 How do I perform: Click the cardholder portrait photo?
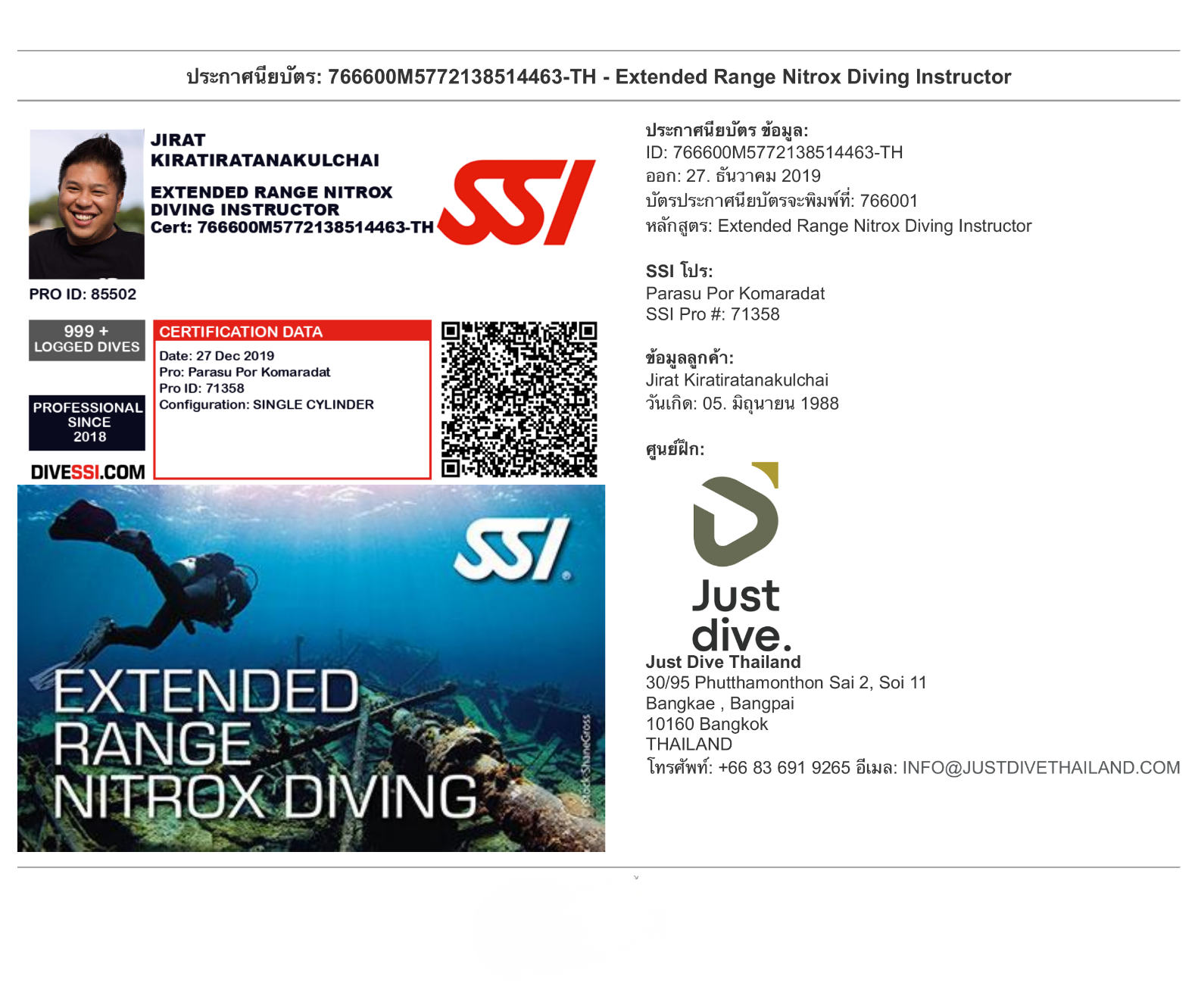point(86,204)
